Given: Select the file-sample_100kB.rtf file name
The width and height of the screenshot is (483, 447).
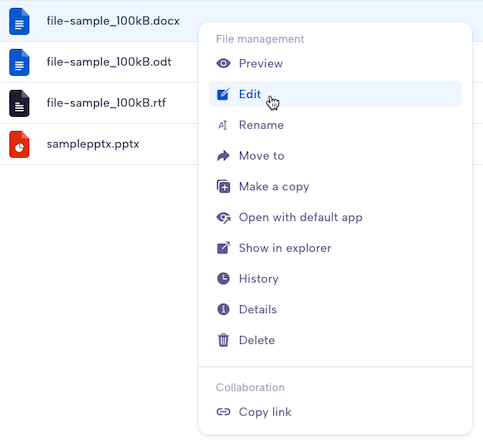Looking at the screenshot, I should [106, 103].
